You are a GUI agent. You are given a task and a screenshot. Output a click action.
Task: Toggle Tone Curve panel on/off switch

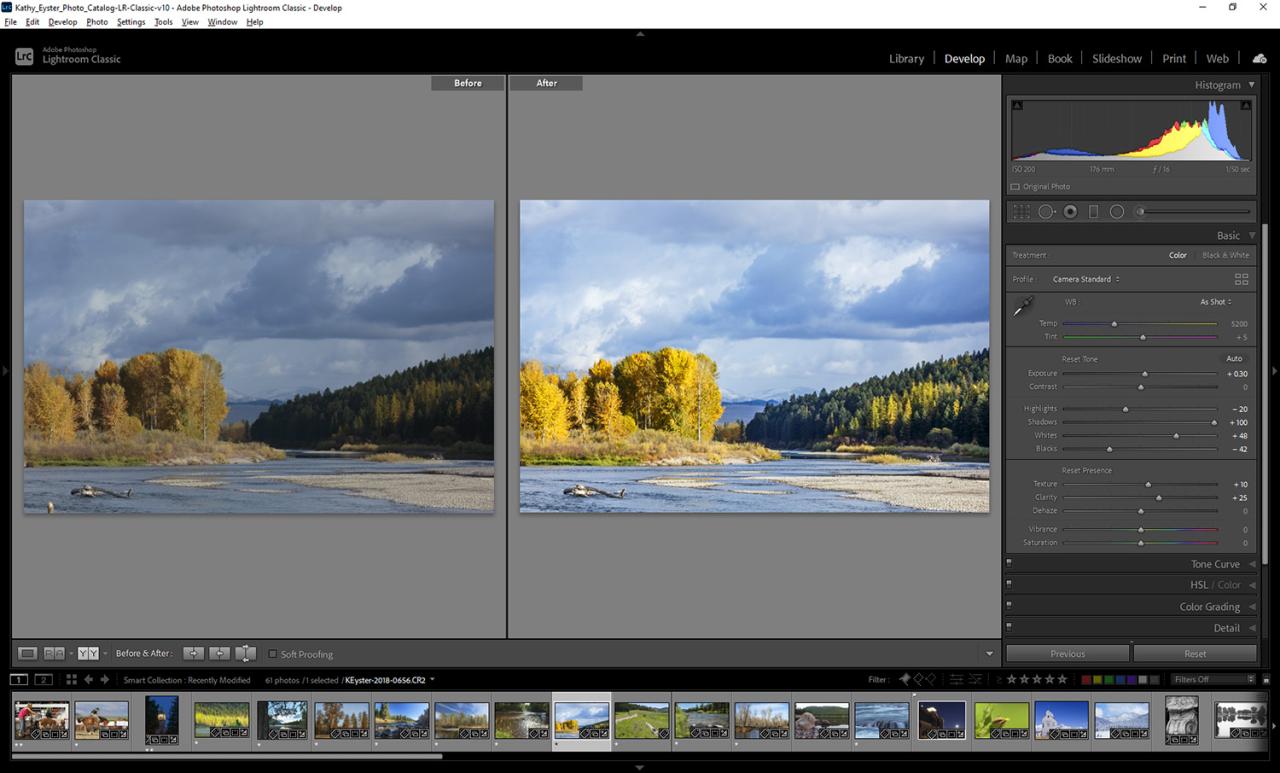1009,563
